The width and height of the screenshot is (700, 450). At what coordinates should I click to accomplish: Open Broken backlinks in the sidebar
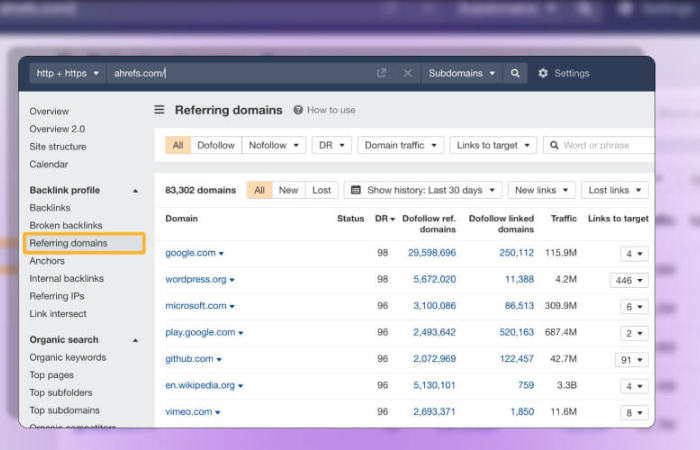[66, 225]
